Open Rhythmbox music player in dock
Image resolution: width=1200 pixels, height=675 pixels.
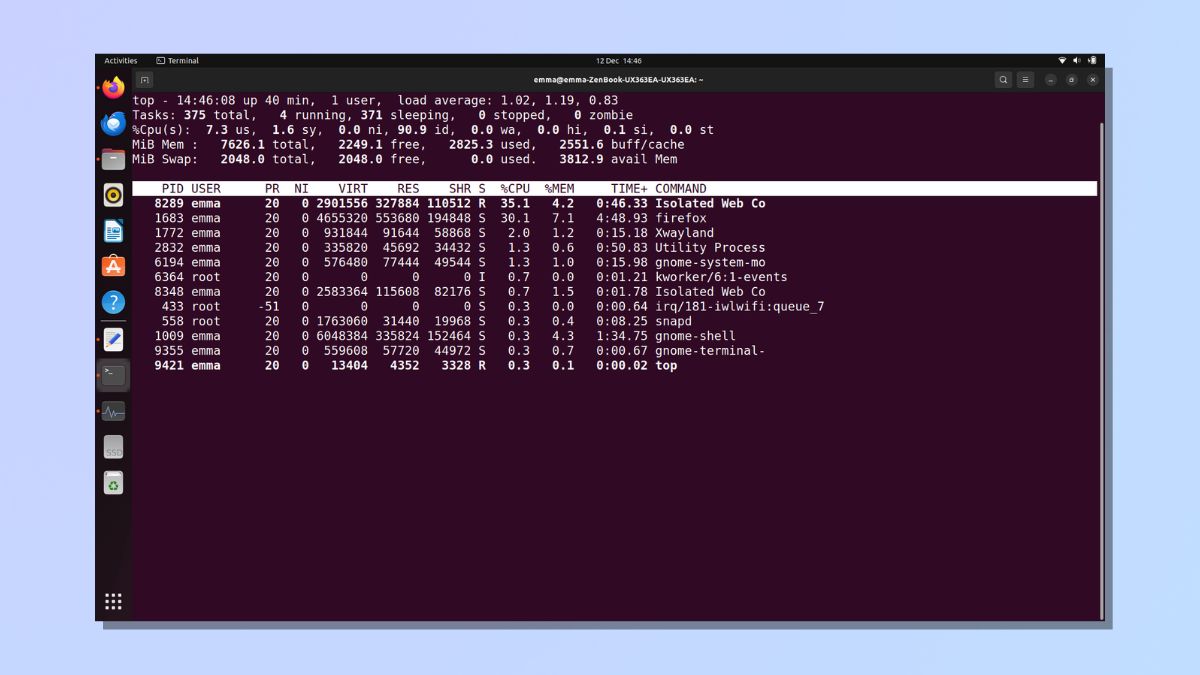tap(114, 195)
